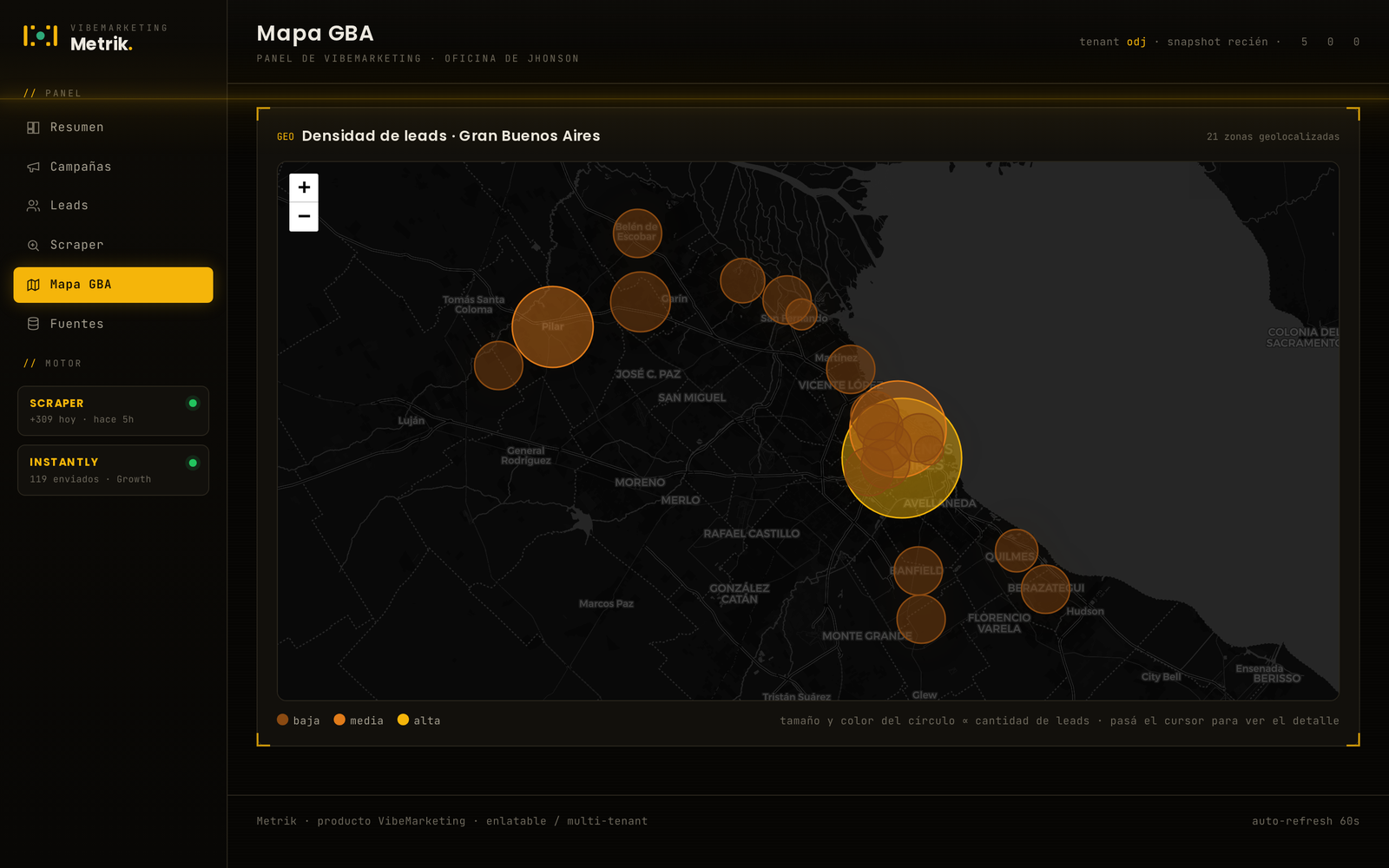Zoom in on the map
The image size is (1389, 868).
tap(304, 187)
